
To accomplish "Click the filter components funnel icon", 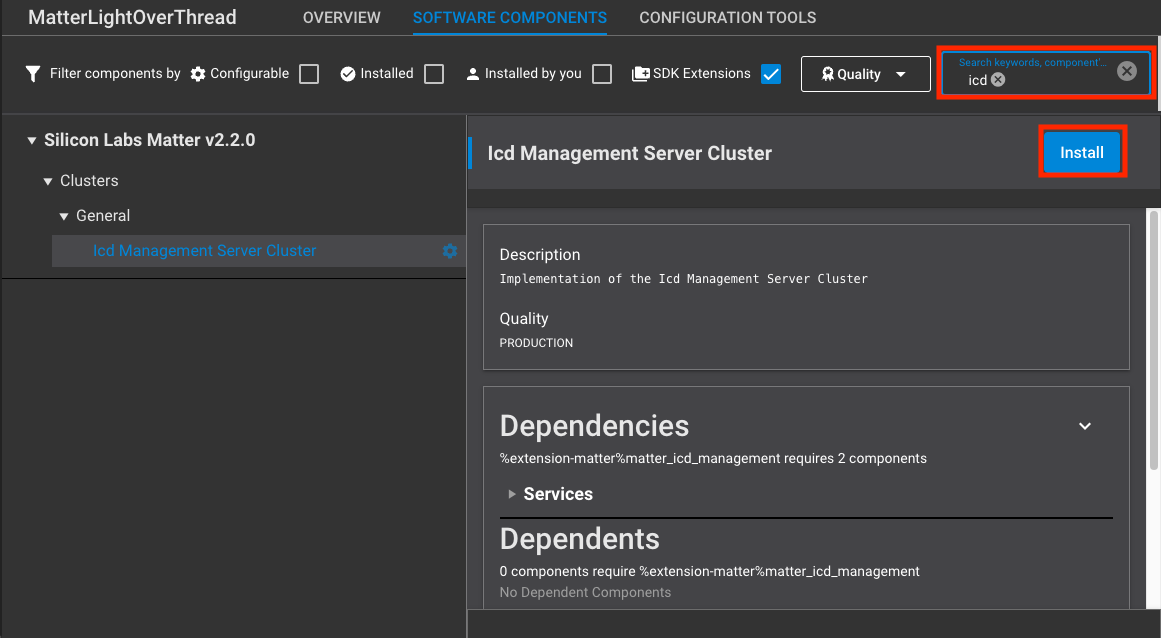I will click(33, 73).
